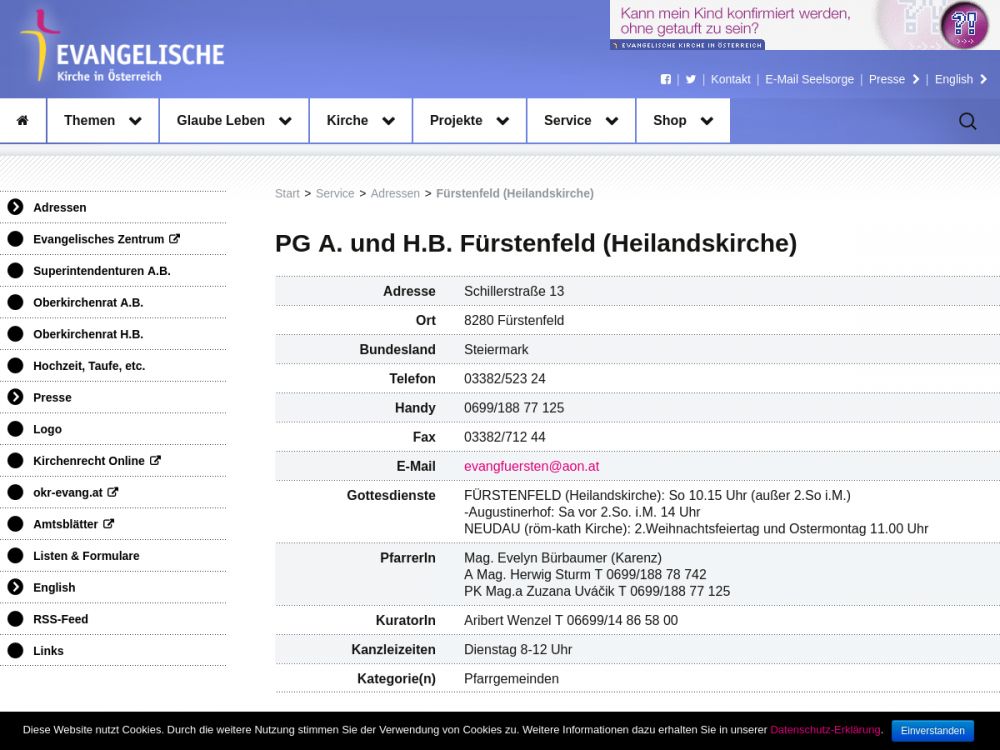Click the confirmation banner advertisement
Screen dimensions: 1000x750
[x=804, y=25]
